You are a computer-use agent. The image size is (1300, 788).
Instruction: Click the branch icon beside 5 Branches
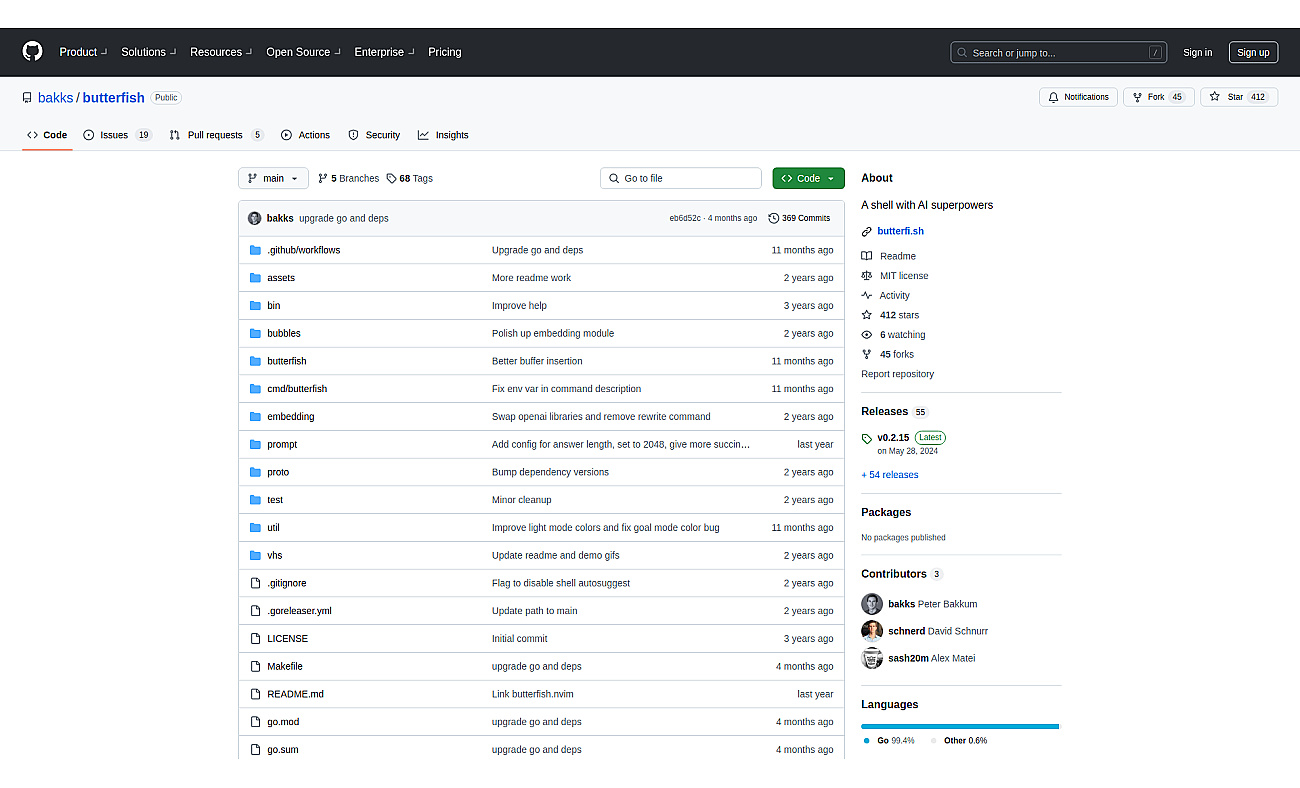click(x=323, y=178)
